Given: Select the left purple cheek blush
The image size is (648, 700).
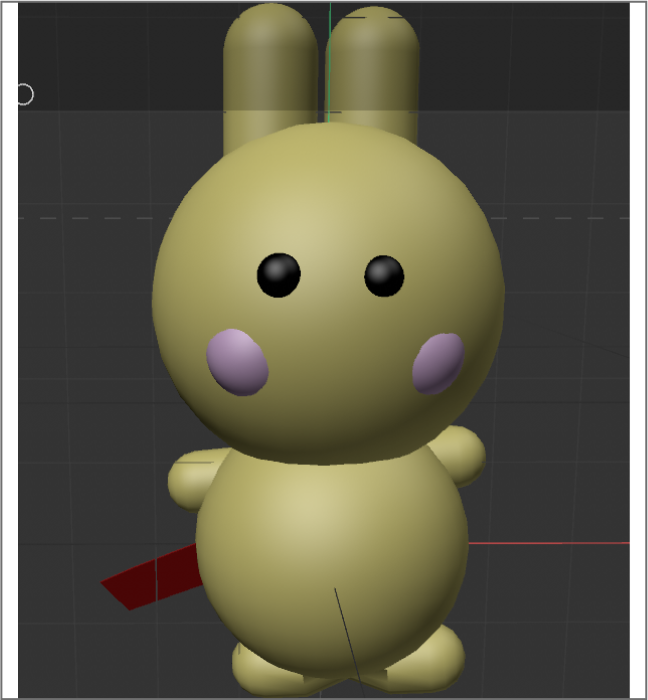Looking at the screenshot, I should [x=237, y=362].
